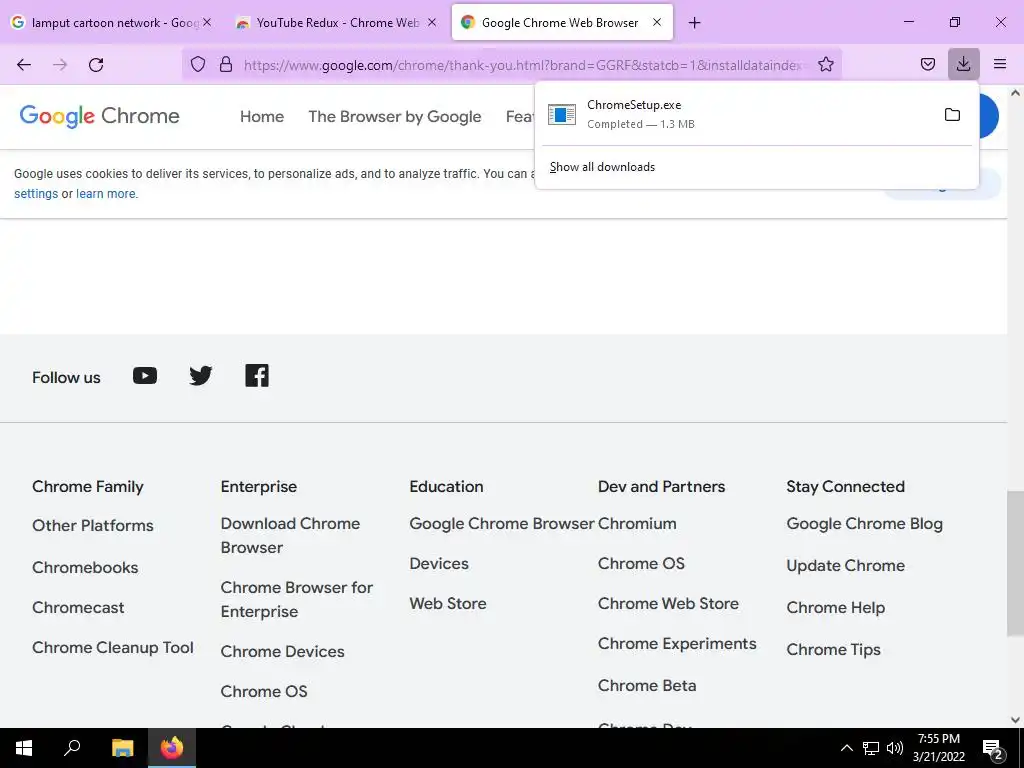Open the network status tray icon

[871, 748]
